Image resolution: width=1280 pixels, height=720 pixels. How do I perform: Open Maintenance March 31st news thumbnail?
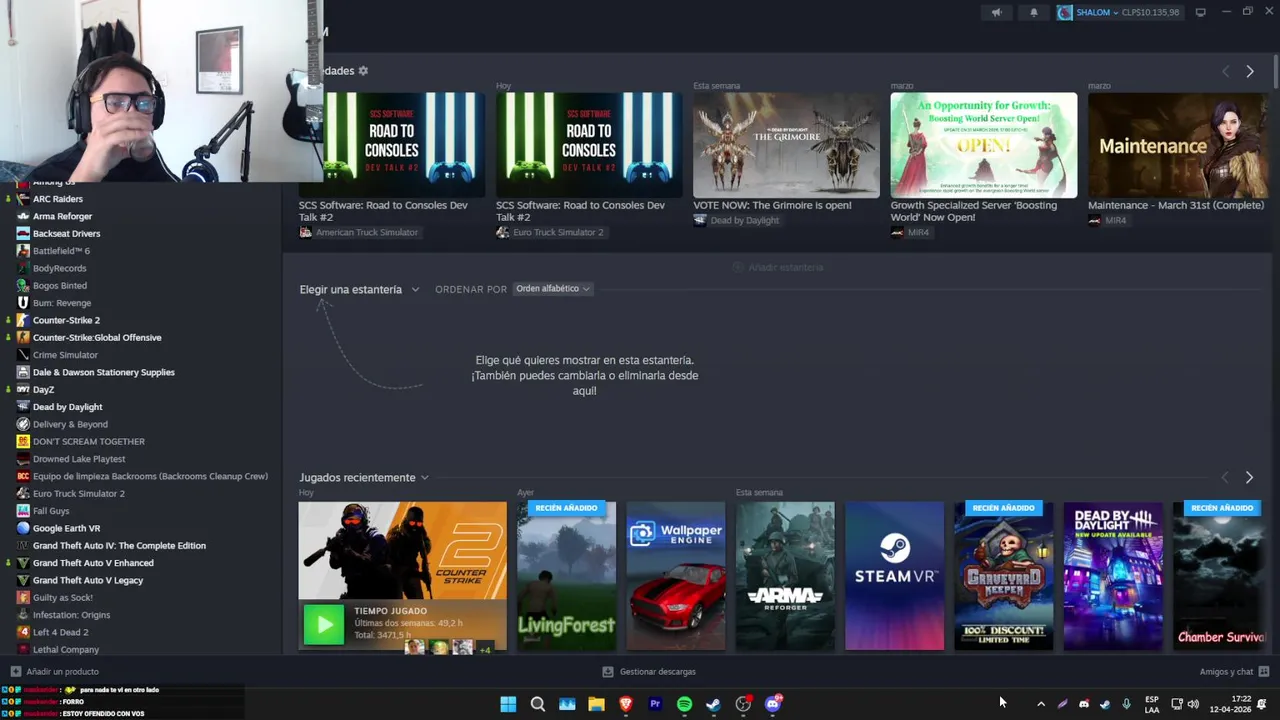[1179, 146]
